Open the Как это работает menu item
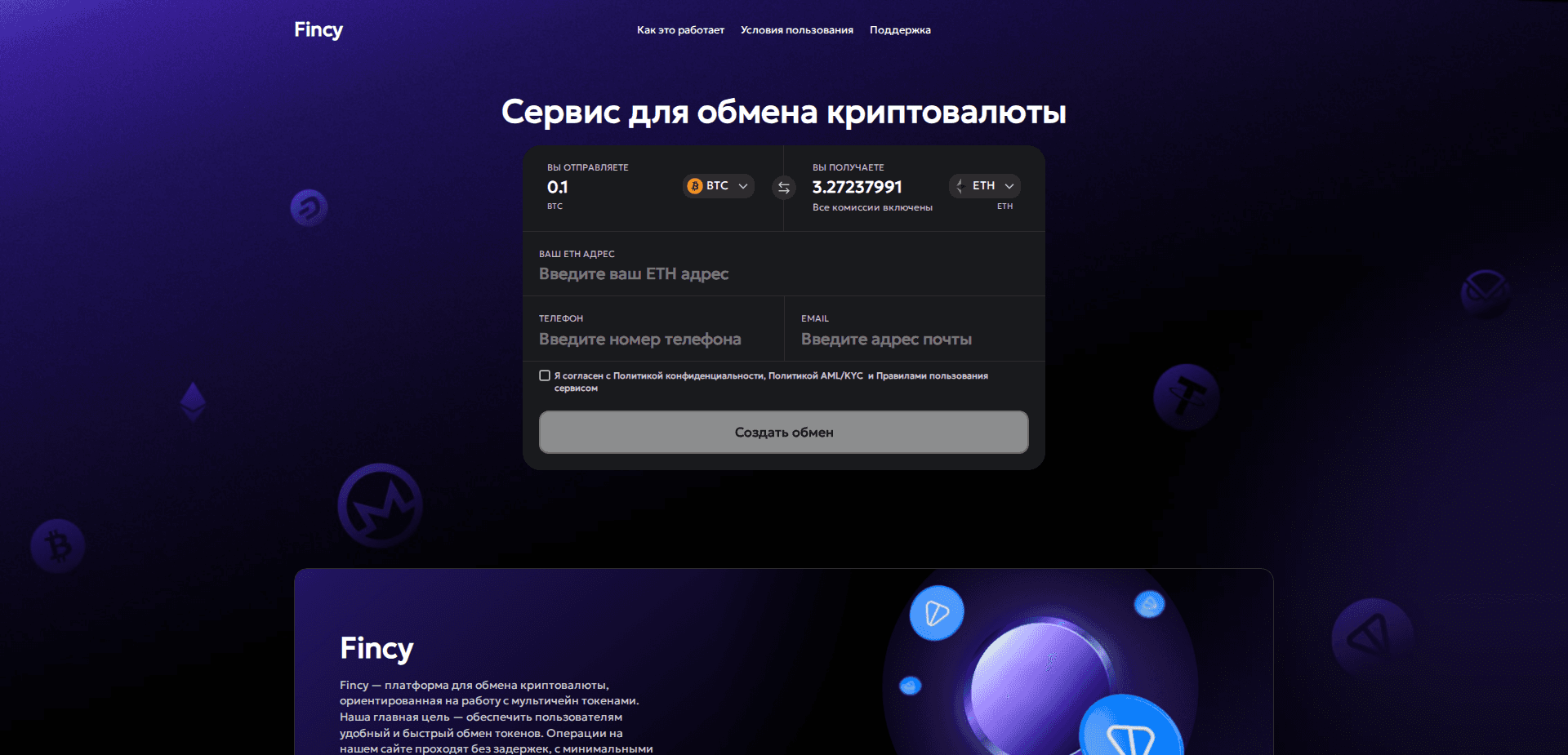 click(680, 29)
